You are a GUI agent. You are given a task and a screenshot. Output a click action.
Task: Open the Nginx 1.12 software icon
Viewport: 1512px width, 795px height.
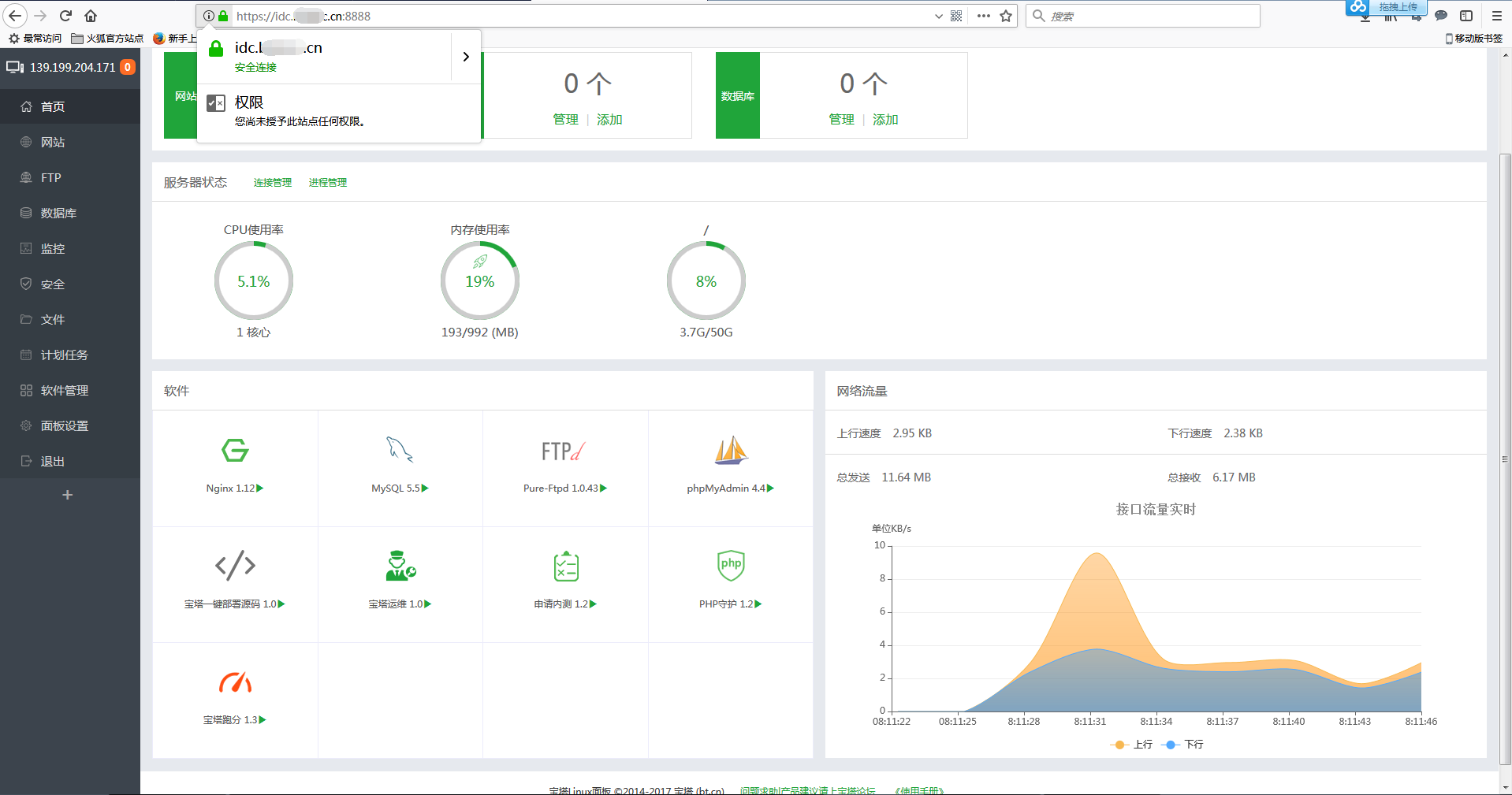pyautogui.click(x=235, y=451)
